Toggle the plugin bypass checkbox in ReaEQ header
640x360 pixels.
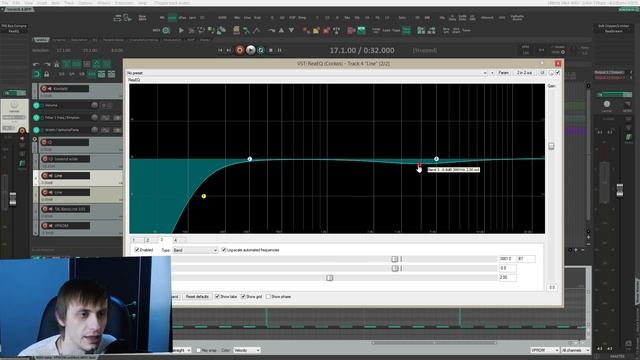coord(558,73)
